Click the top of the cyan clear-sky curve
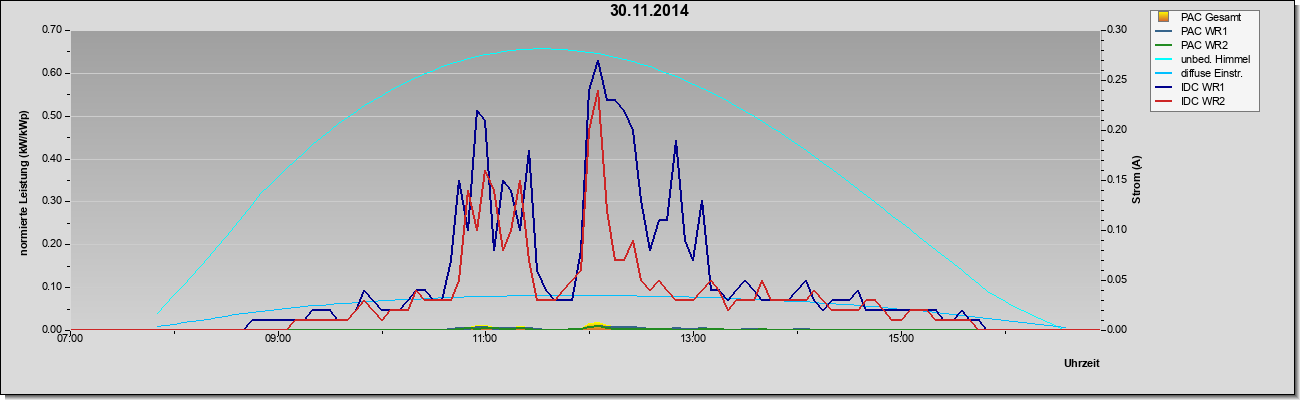Screen dimensions: 1300x400 click(540, 48)
